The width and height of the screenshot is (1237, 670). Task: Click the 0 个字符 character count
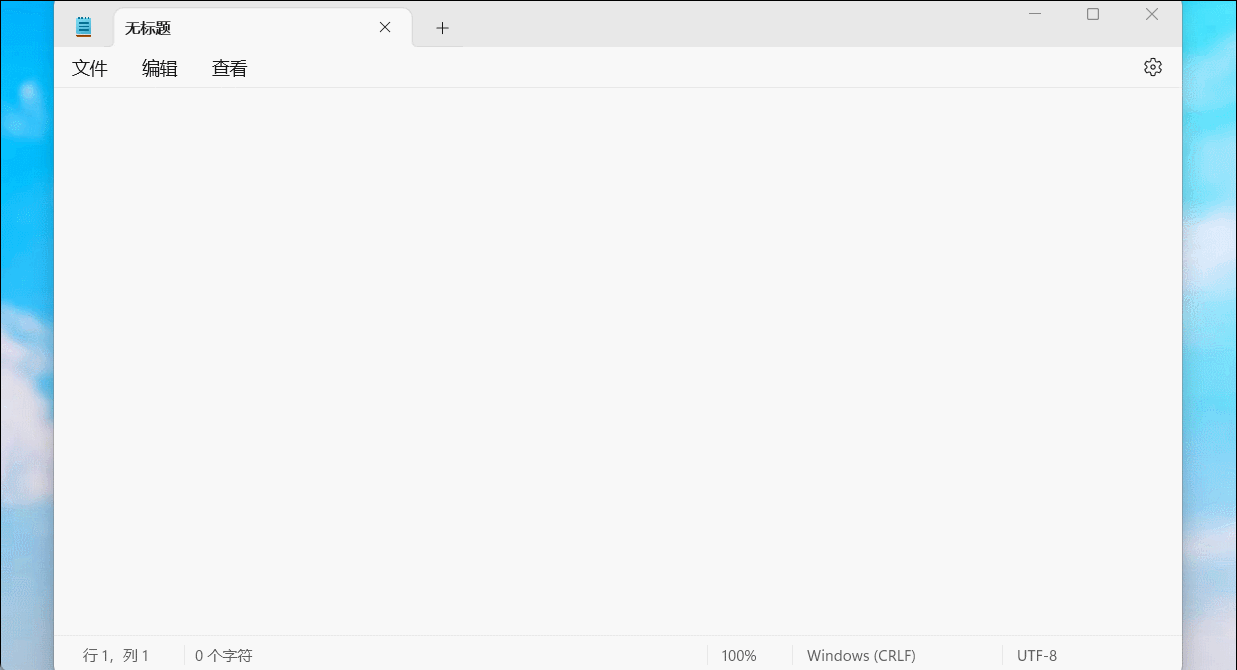pos(224,656)
